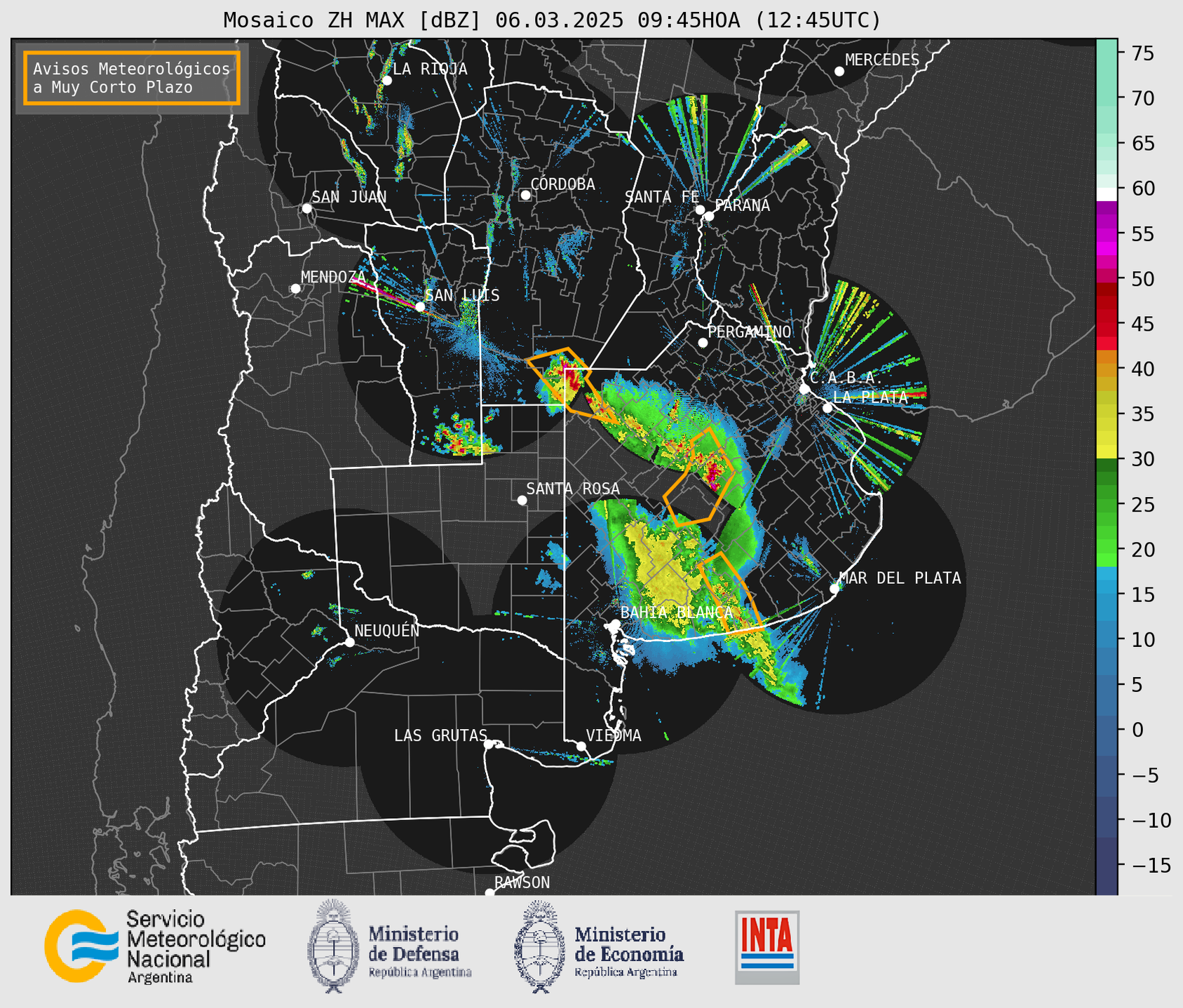Click the CÓRDOBA city label
The height and width of the screenshot is (1008, 1183).
(x=562, y=184)
